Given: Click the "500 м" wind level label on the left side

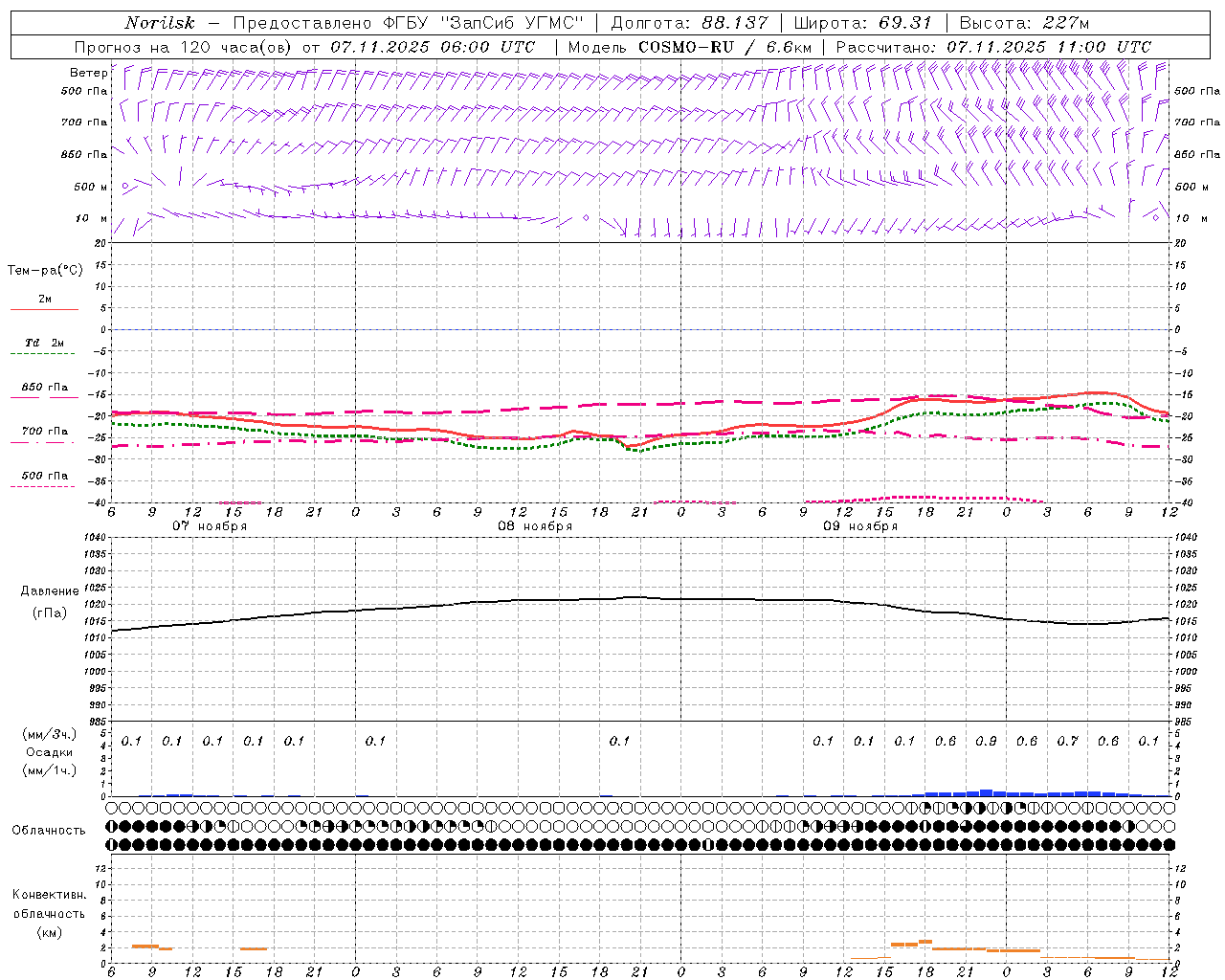Looking at the screenshot, I should coord(91,187).
